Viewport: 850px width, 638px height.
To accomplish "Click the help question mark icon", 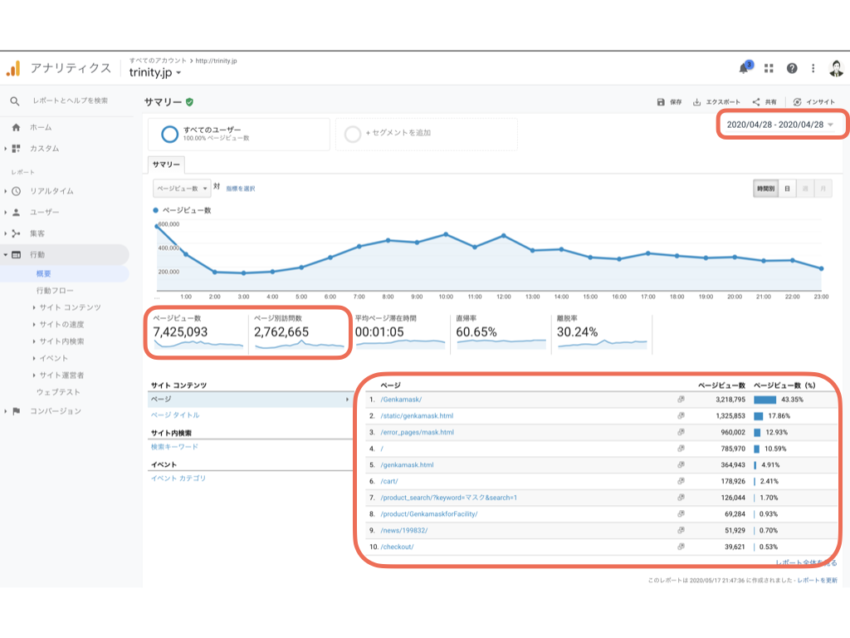I will (792, 69).
